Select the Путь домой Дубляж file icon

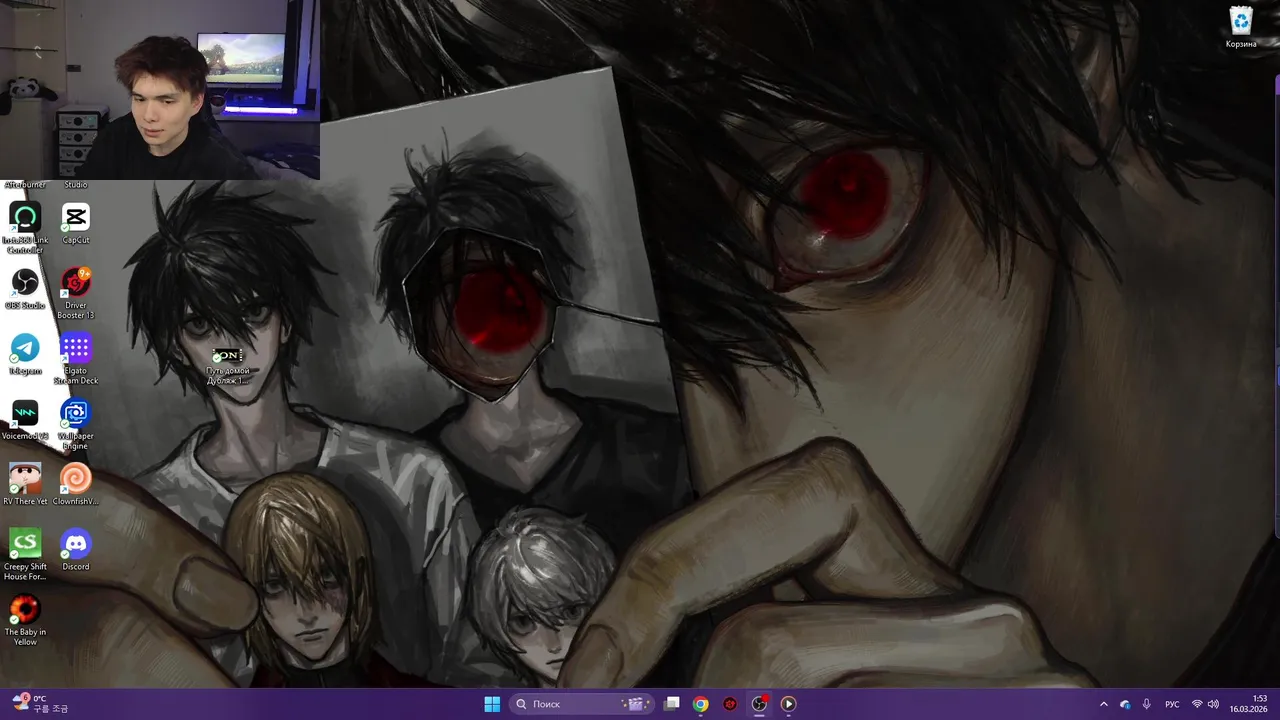click(228, 367)
